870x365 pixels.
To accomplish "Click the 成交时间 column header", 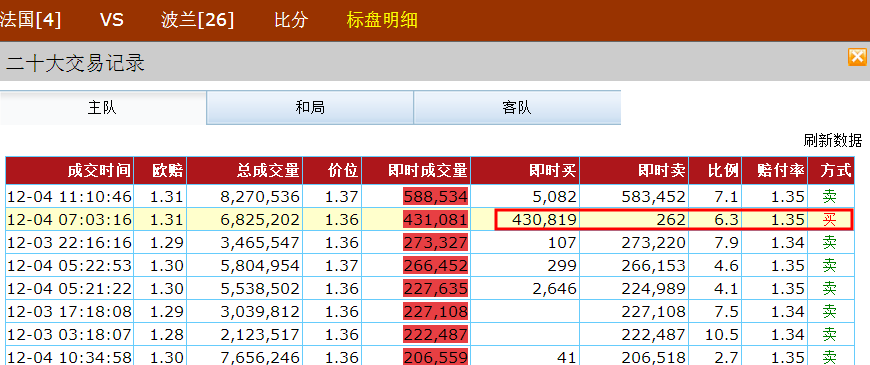I will [70, 171].
